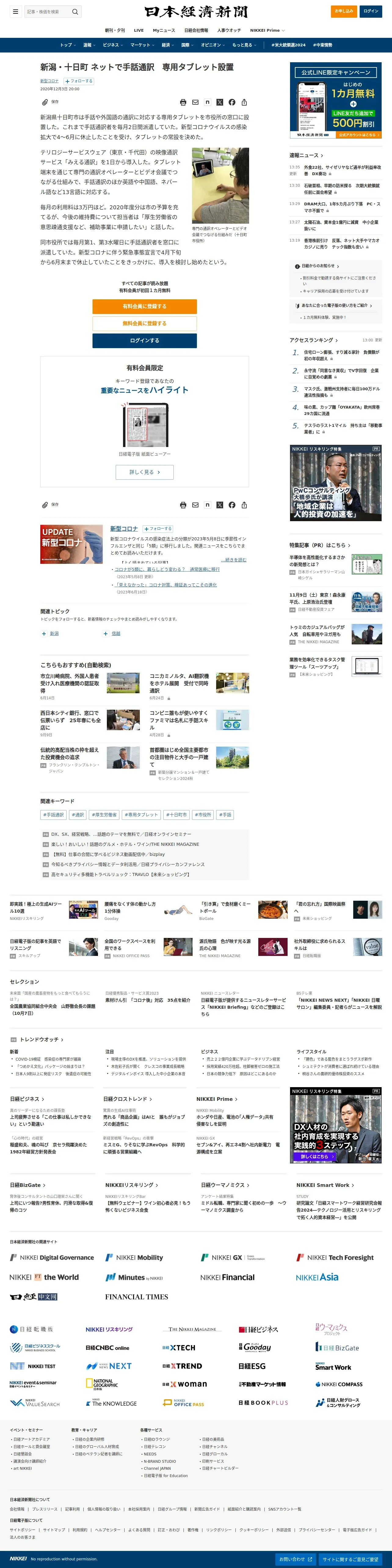This screenshot has height=1568, width=392.
Task: Click the print icon under the headline
Action: tap(183, 102)
